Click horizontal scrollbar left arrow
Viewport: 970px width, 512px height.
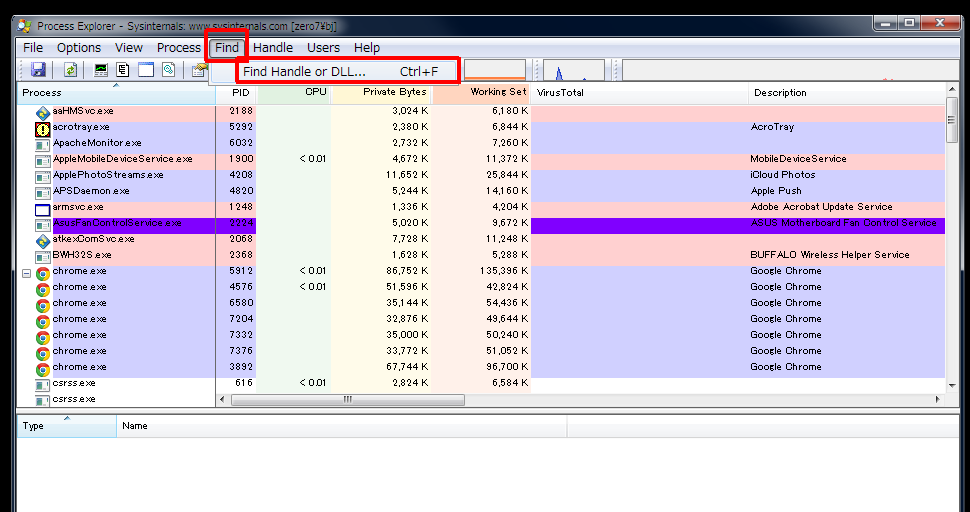[x=223, y=399]
